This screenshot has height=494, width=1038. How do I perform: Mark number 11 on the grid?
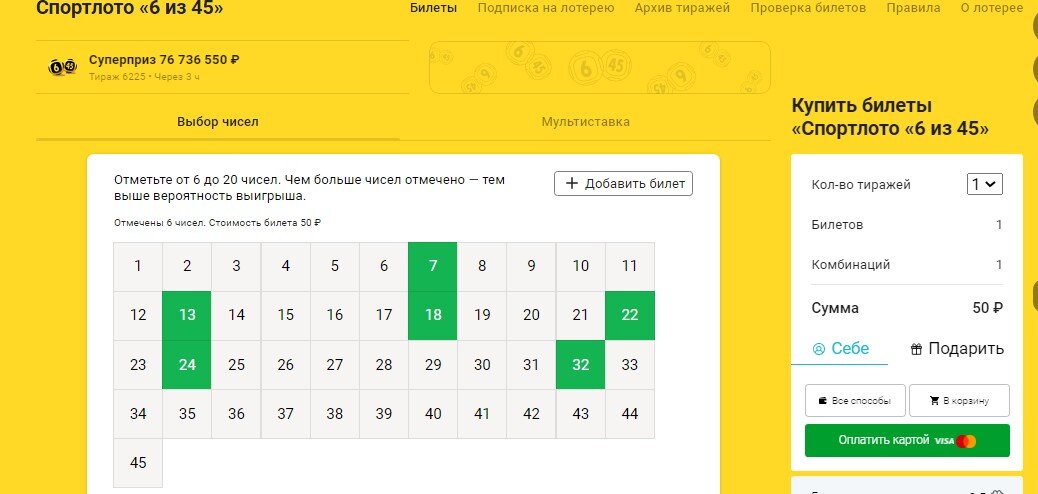point(630,266)
